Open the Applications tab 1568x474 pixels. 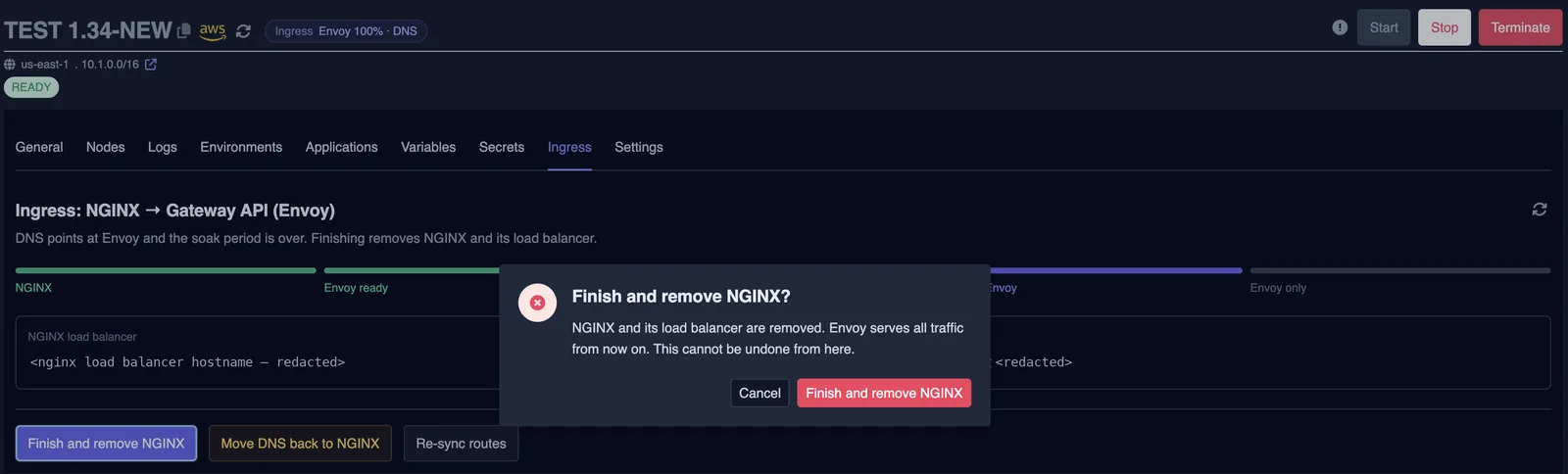(341, 147)
